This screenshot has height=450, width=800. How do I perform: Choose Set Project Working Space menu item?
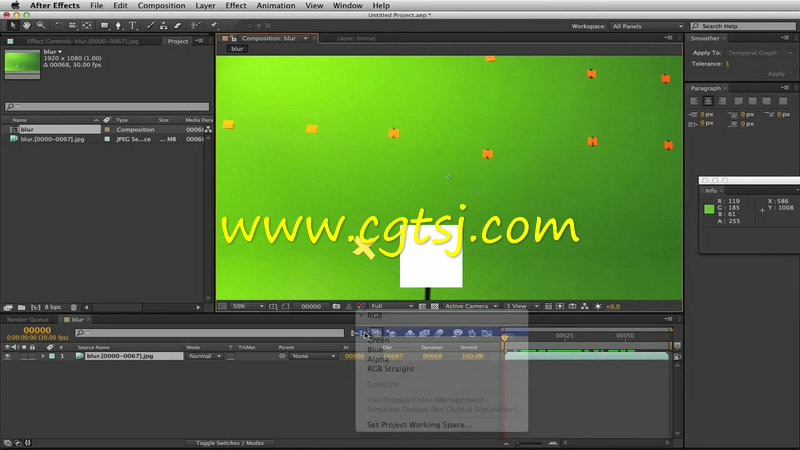coord(419,424)
